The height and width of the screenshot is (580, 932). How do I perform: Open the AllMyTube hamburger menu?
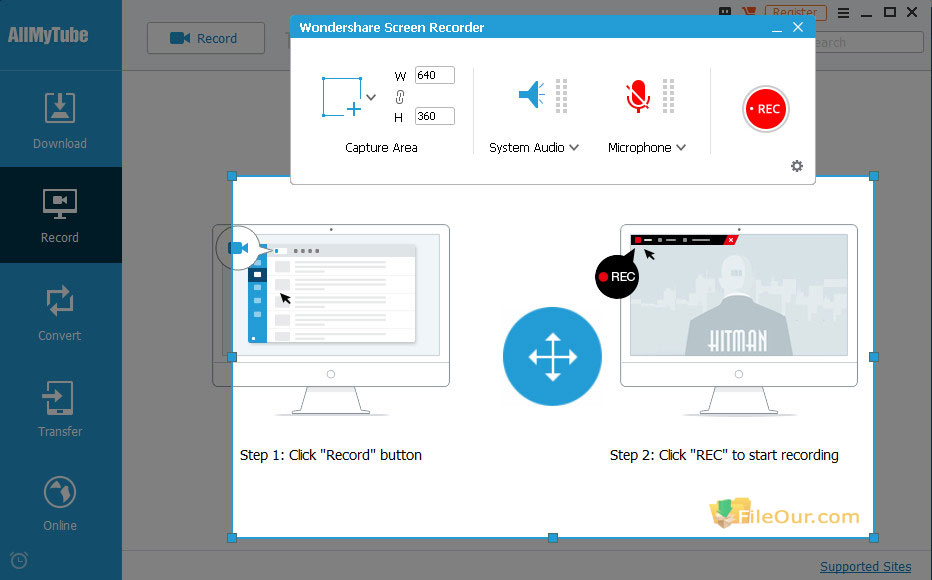tap(843, 12)
